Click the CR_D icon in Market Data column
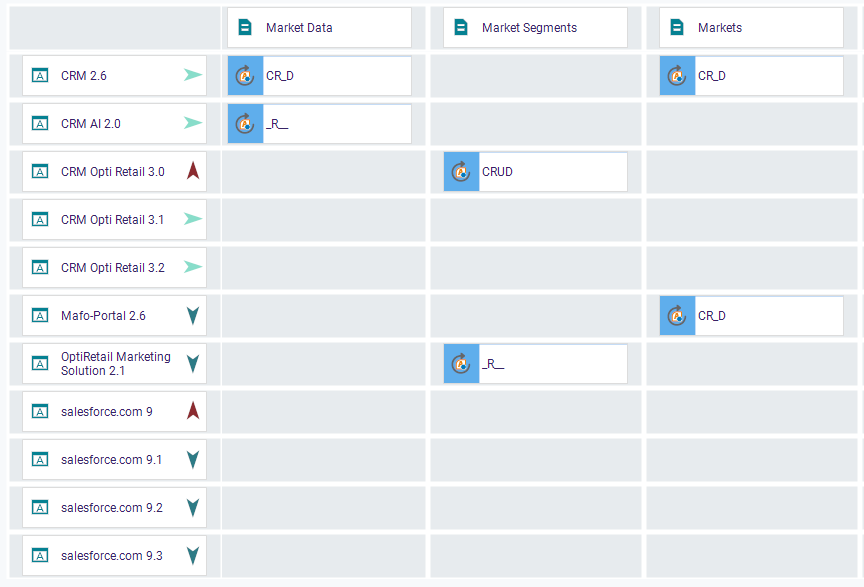Screen dimensions: 864x587 [245, 76]
